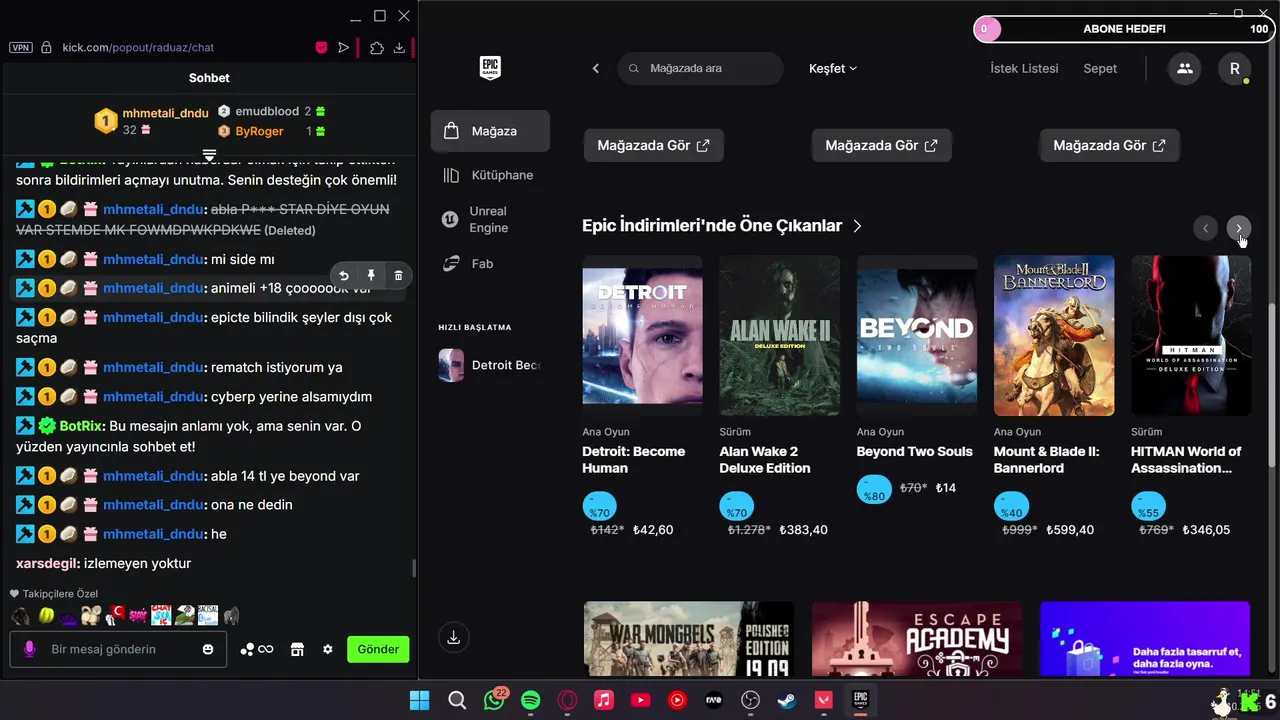
Task: Quick launch Detroit Become Human
Action: [x=490, y=365]
